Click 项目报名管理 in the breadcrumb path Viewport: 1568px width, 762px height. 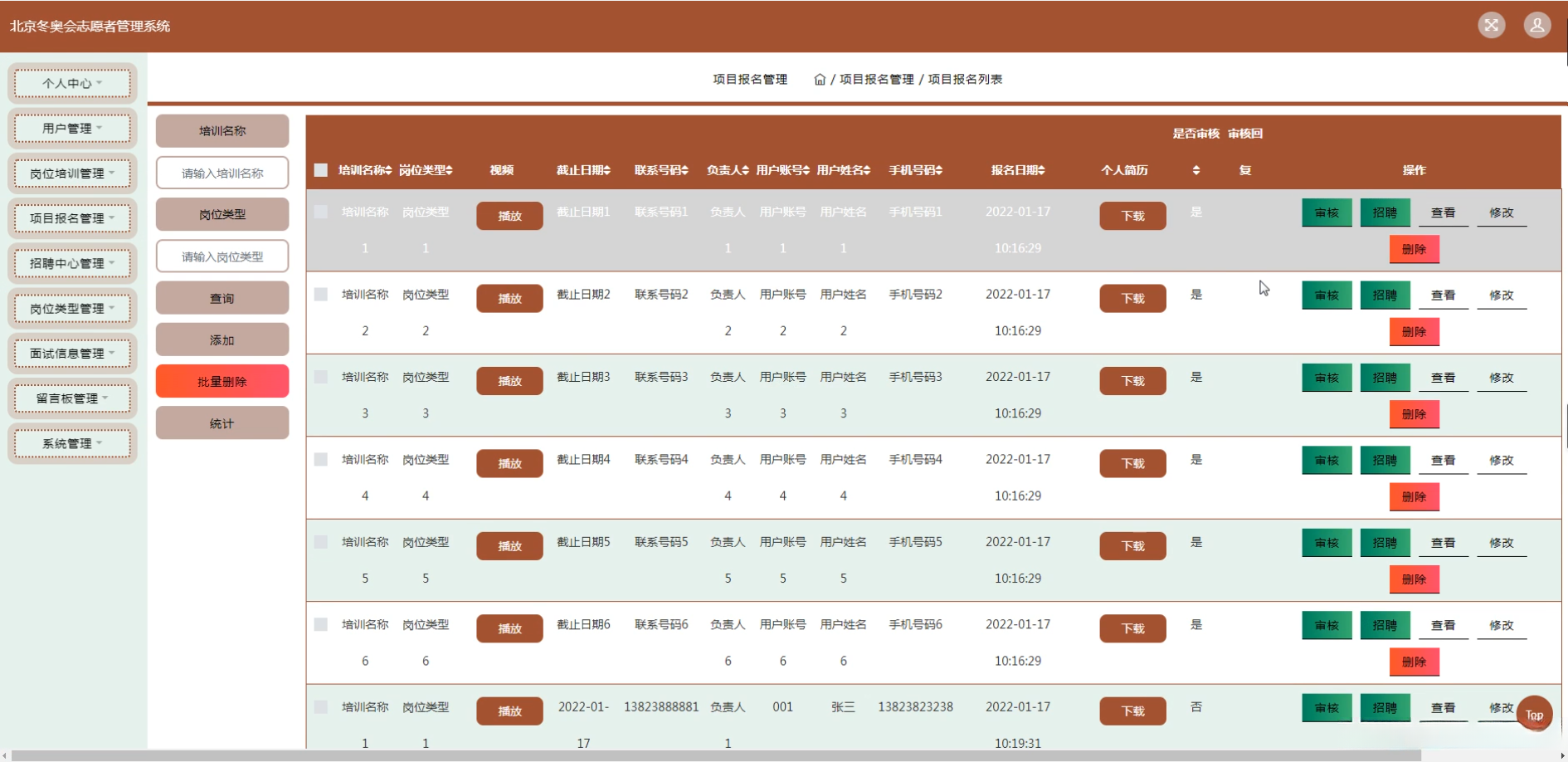(876, 80)
